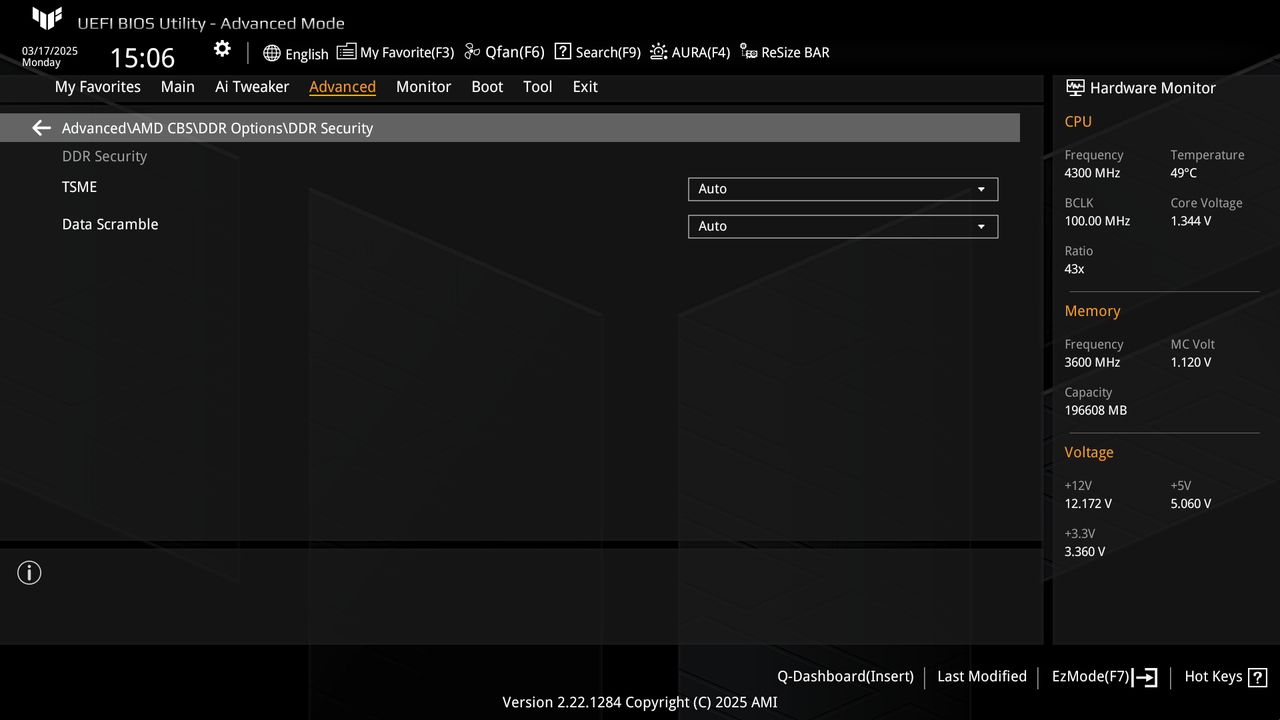Select the Advanced tab
The width and height of the screenshot is (1280, 720).
[x=342, y=87]
